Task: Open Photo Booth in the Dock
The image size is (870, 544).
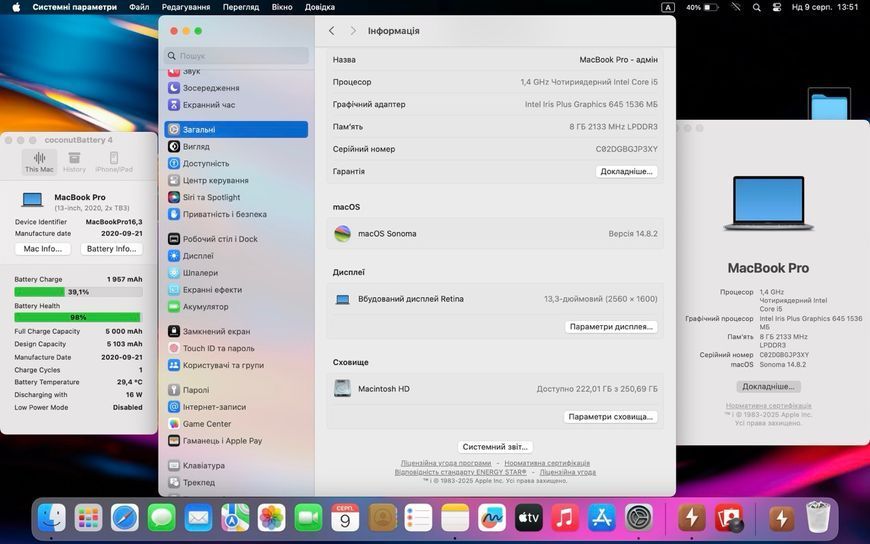Action: tap(729, 517)
